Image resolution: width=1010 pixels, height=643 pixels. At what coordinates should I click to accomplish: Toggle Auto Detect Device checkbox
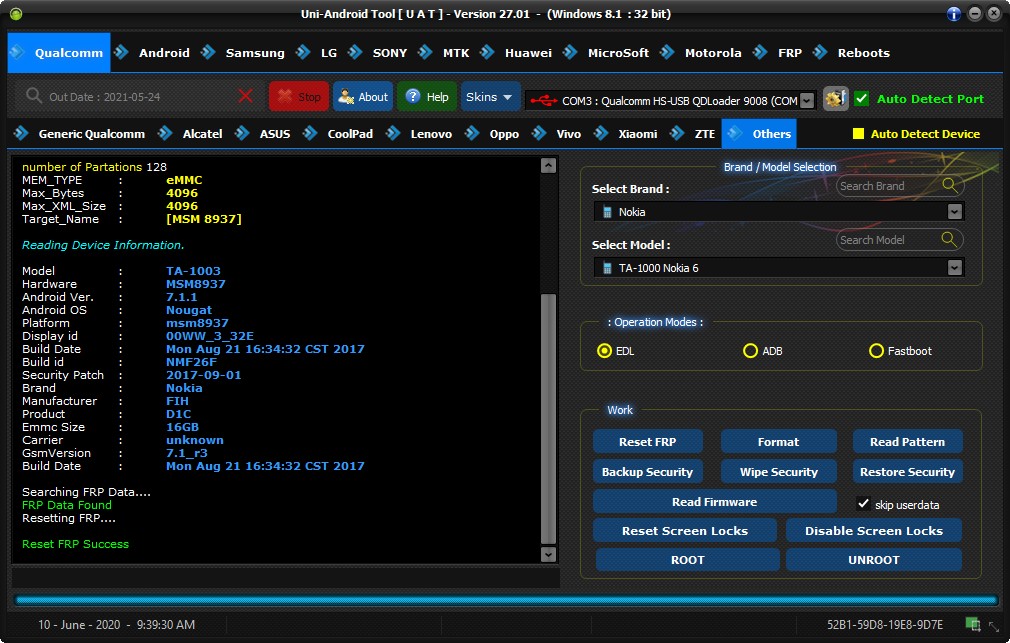858,133
